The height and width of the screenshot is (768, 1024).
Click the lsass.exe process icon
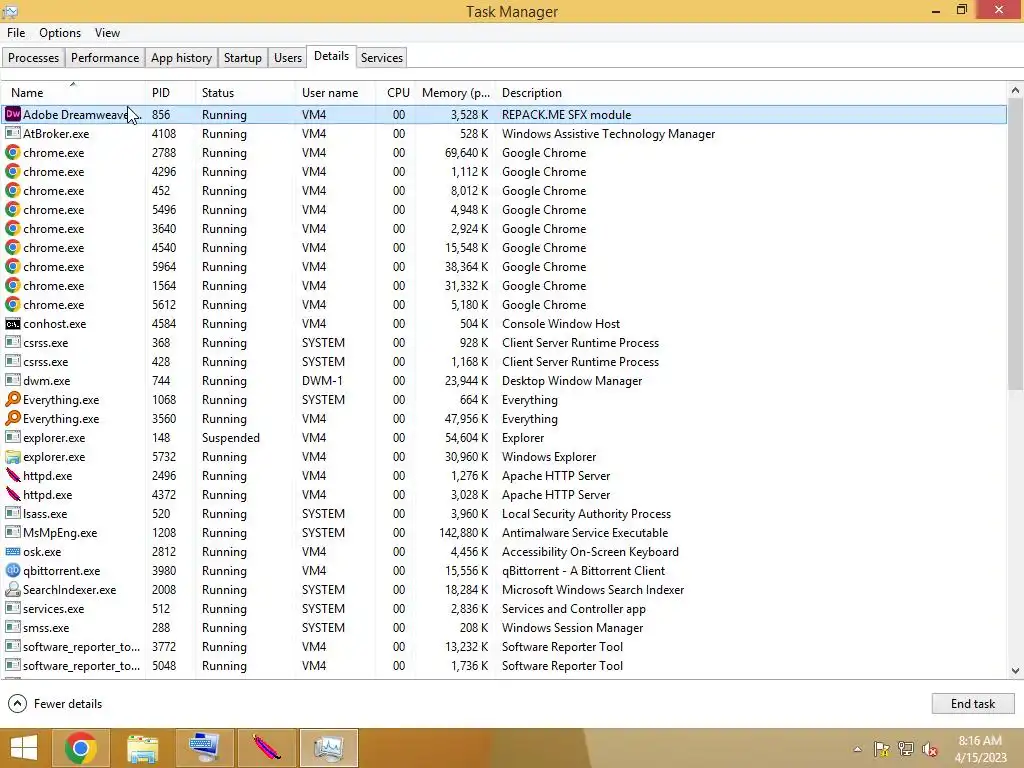12,513
